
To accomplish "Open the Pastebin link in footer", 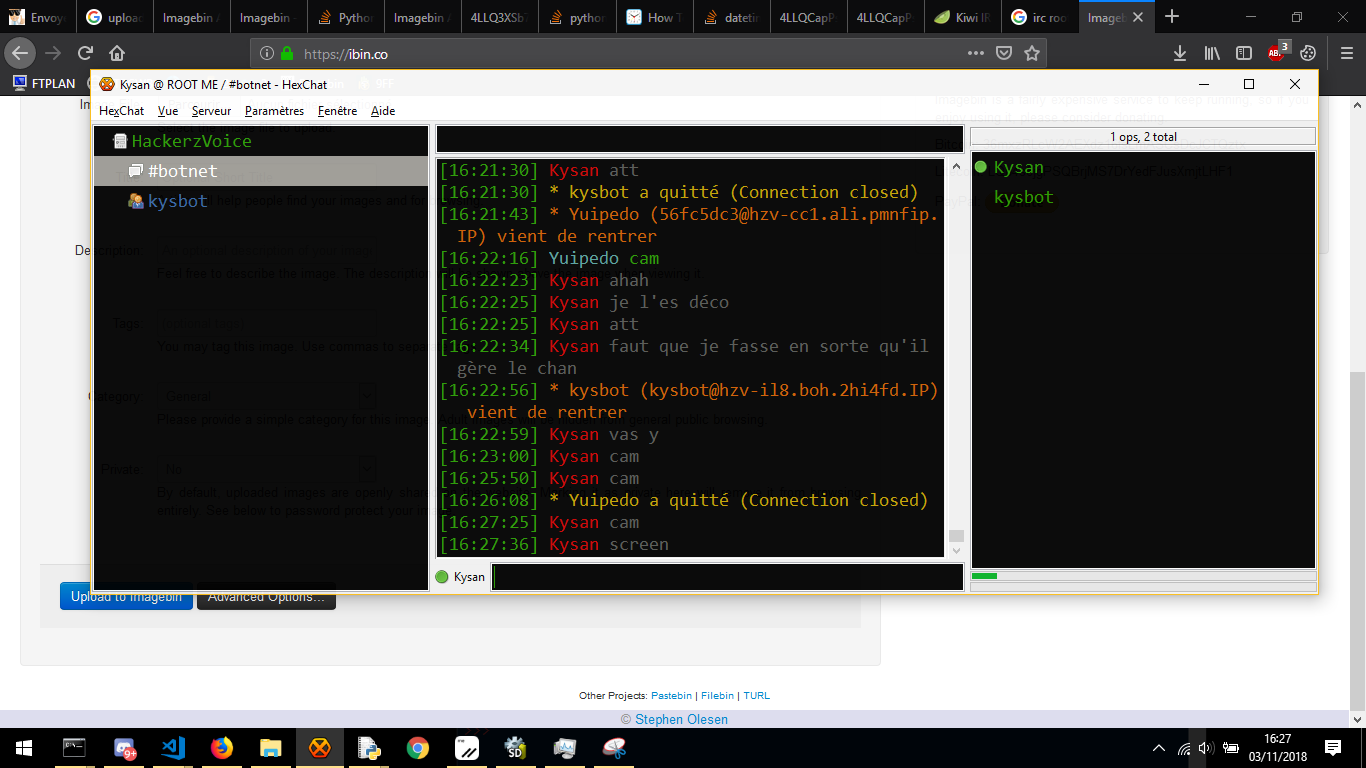I will click(x=671, y=695).
